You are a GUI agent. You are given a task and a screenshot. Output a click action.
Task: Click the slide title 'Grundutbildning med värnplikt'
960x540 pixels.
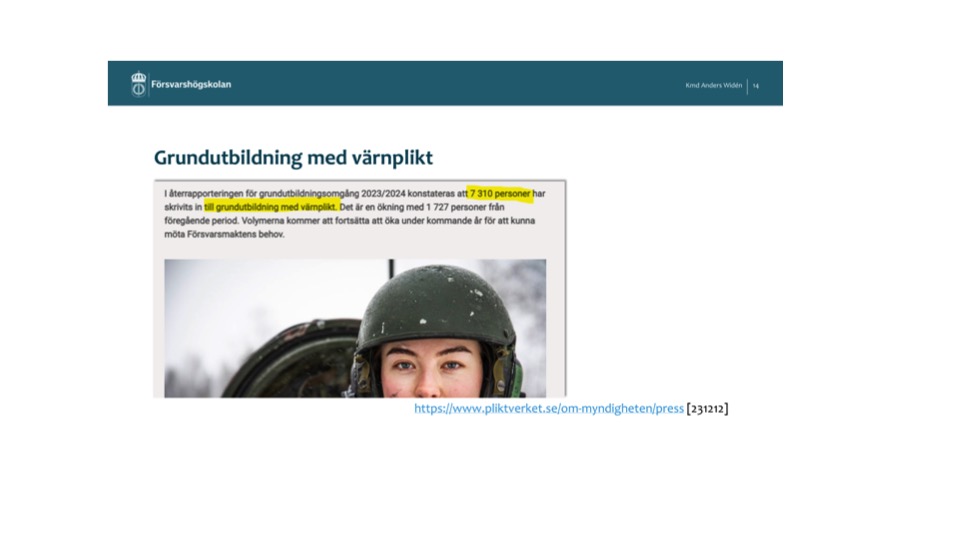pyautogui.click(x=293, y=157)
